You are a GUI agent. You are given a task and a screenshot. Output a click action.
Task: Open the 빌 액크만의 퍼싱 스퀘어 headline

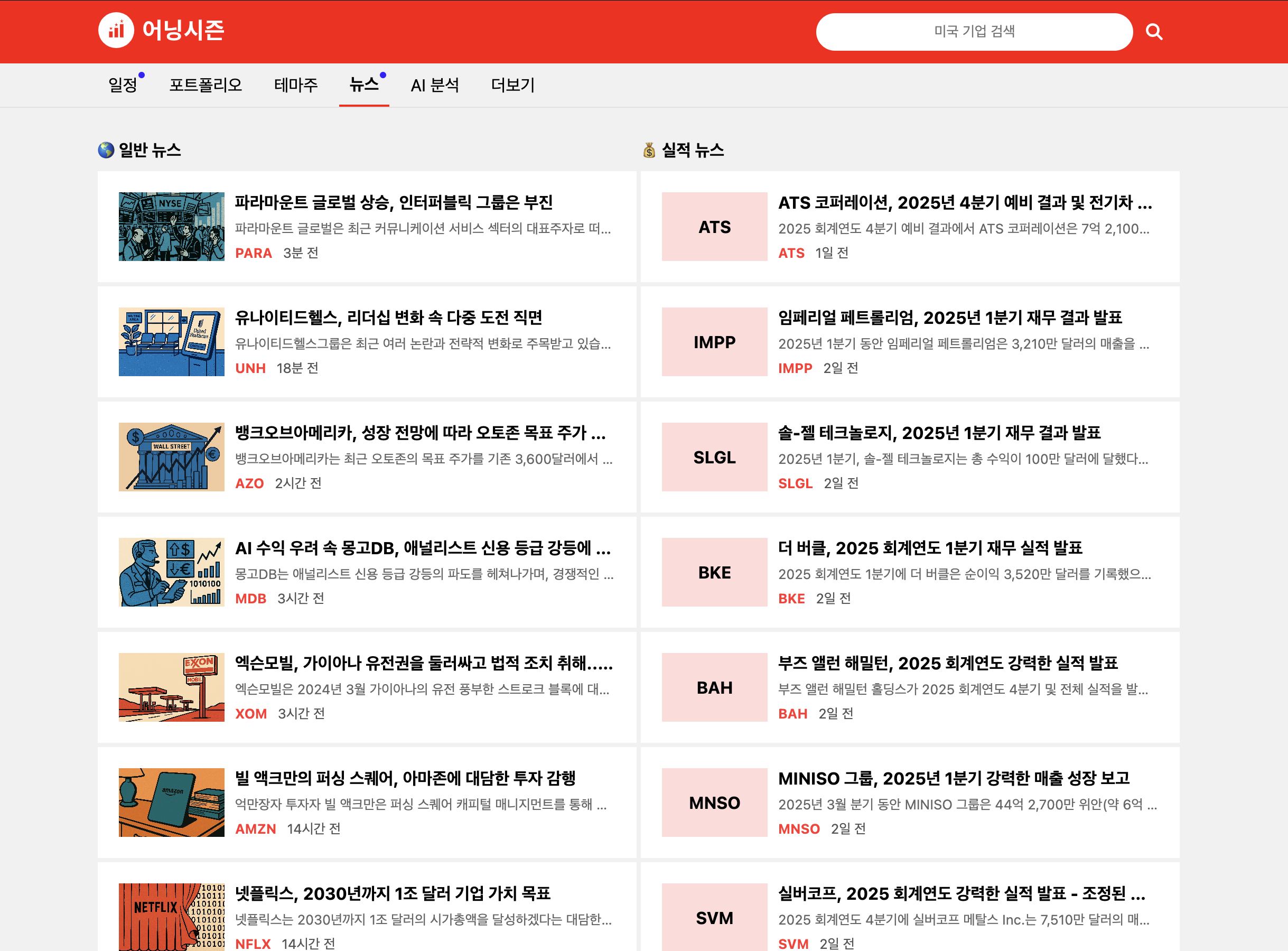(405, 778)
